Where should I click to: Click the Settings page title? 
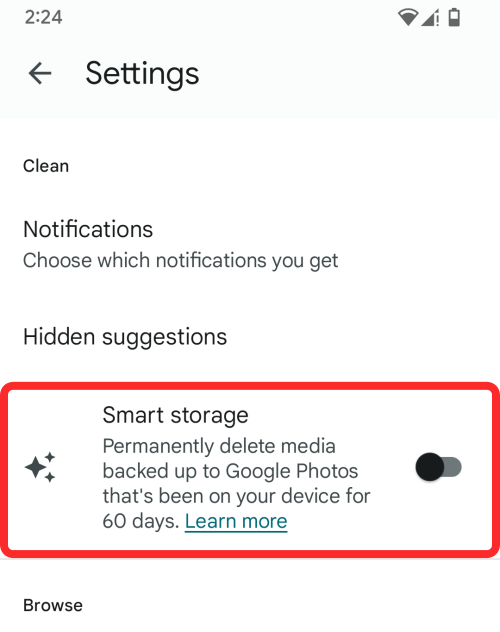142,74
